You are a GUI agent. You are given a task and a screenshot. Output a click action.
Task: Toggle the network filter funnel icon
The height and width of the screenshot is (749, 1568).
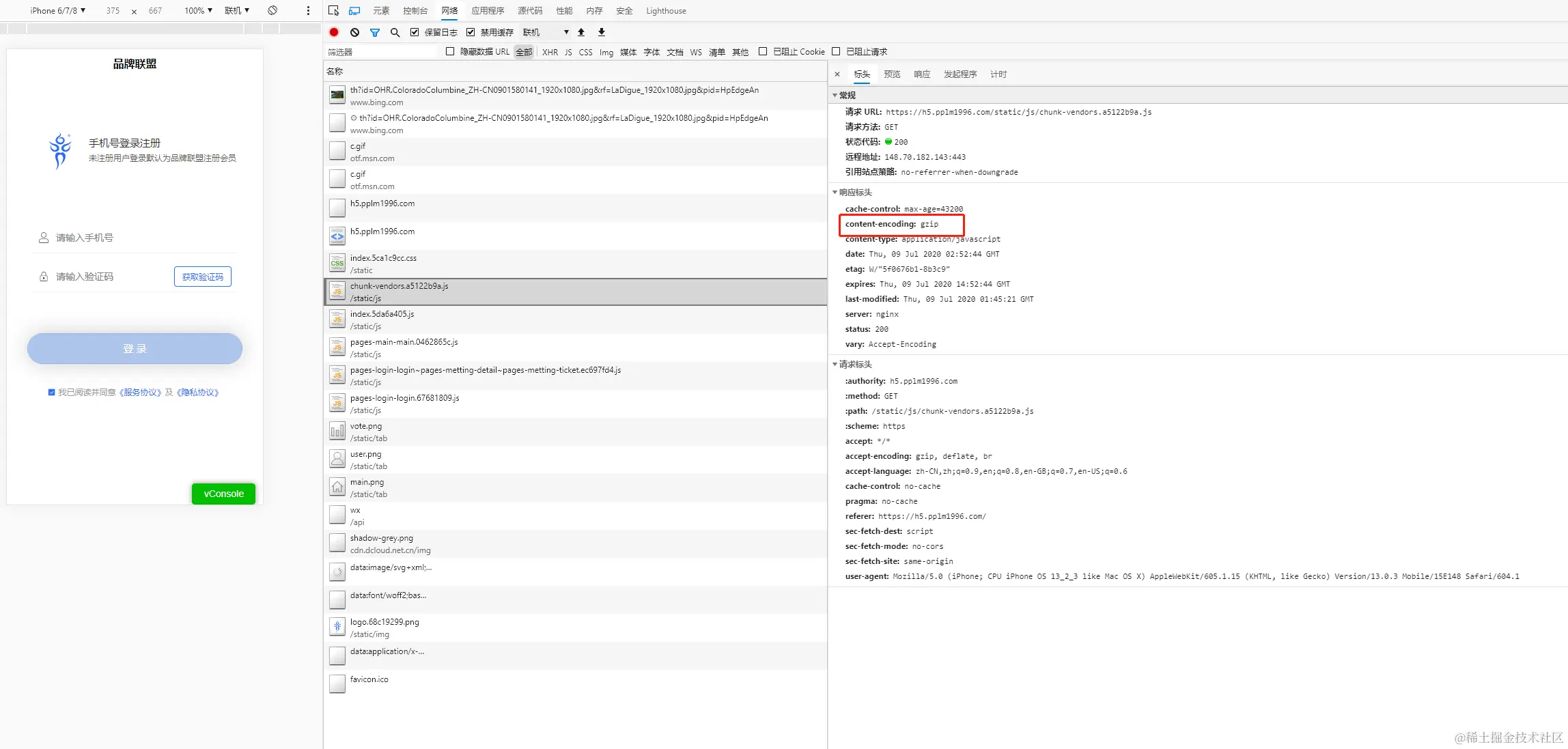point(375,32)
